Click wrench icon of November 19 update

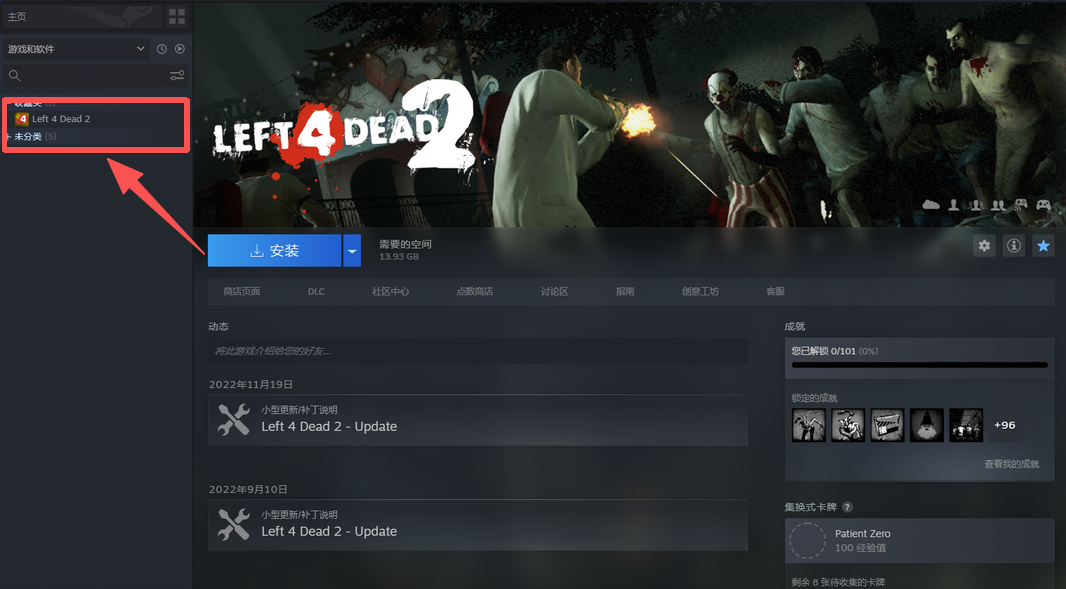(234, 420)
